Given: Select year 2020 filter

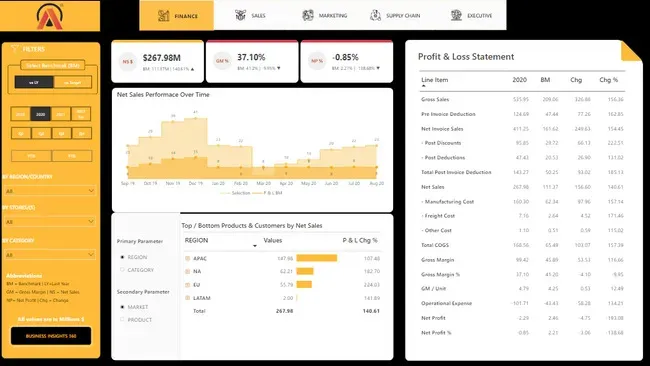Looking at the screenshot, I should [x=41, y=114].
